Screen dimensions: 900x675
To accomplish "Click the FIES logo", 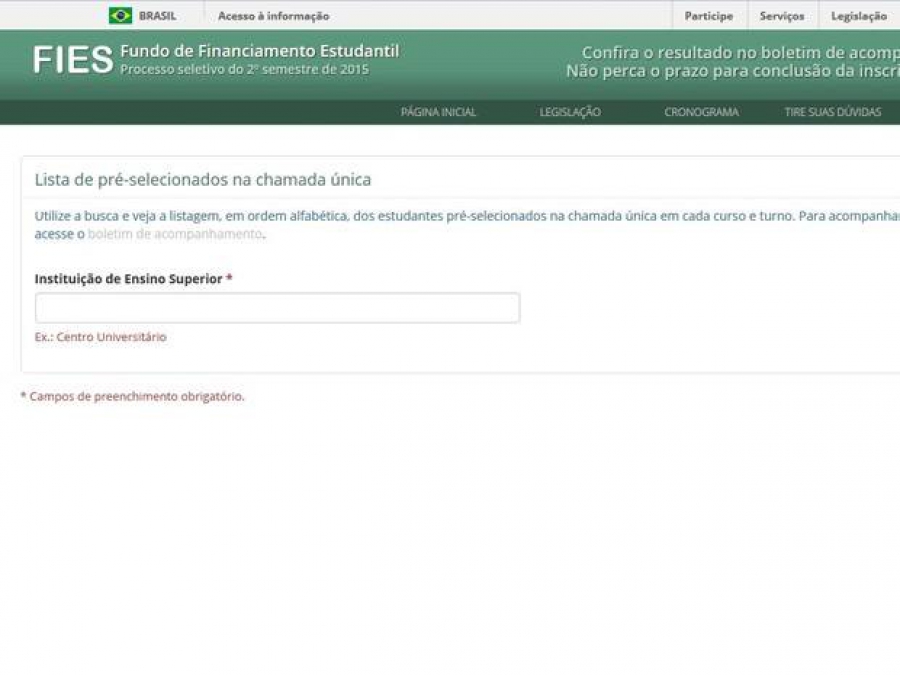I will [73, 60].
